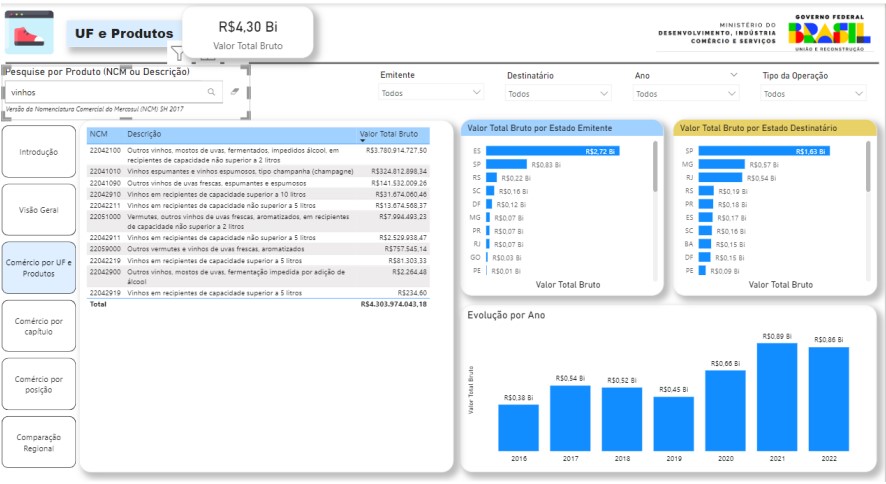Navigate to Comparação Regional
Viewport: 886px width, 484px height.
click(x=39, y=442)
